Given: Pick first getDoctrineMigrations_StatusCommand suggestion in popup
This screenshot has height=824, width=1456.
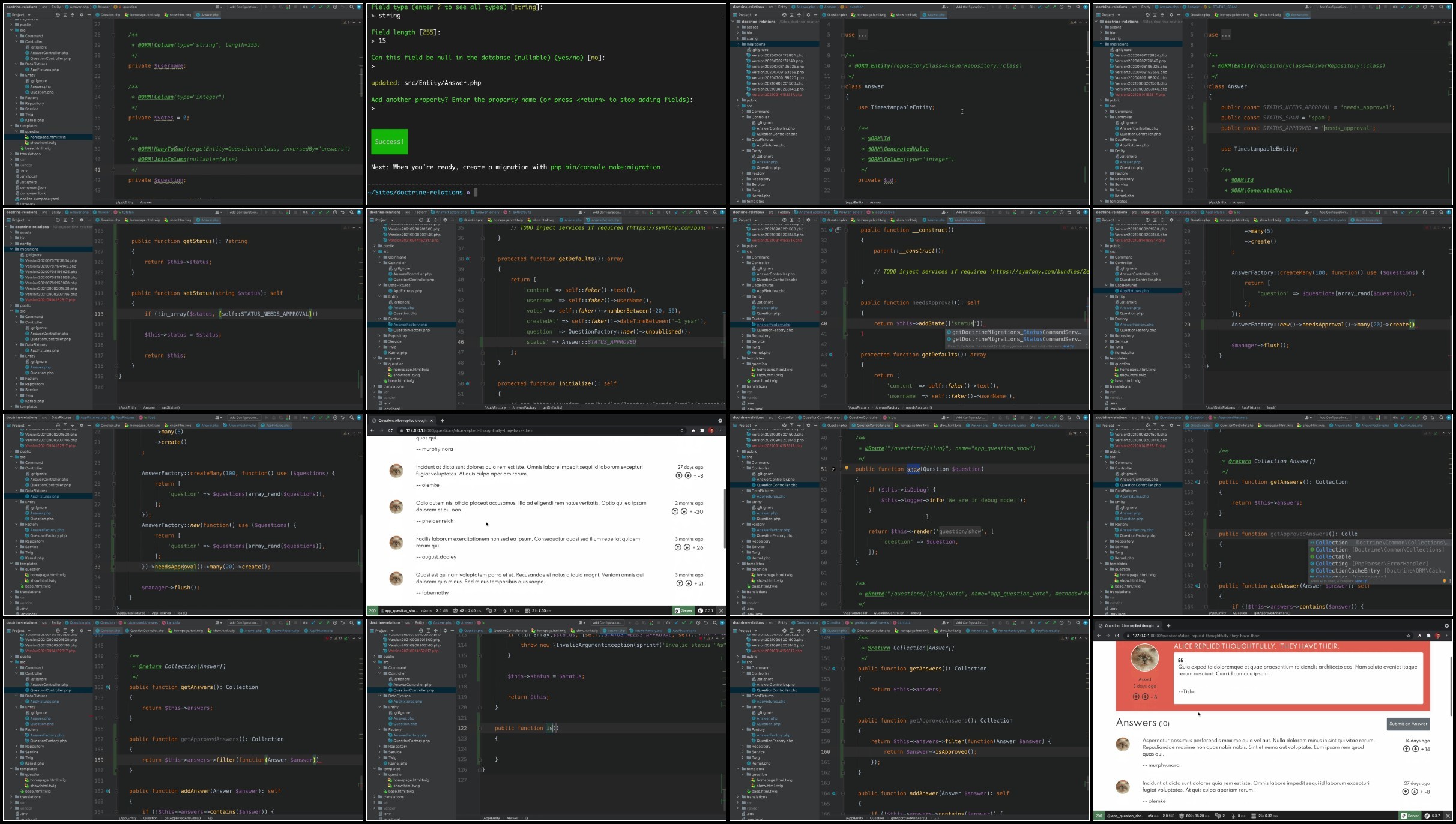Looking at the screenshot, I should [x=1015, y=332].
